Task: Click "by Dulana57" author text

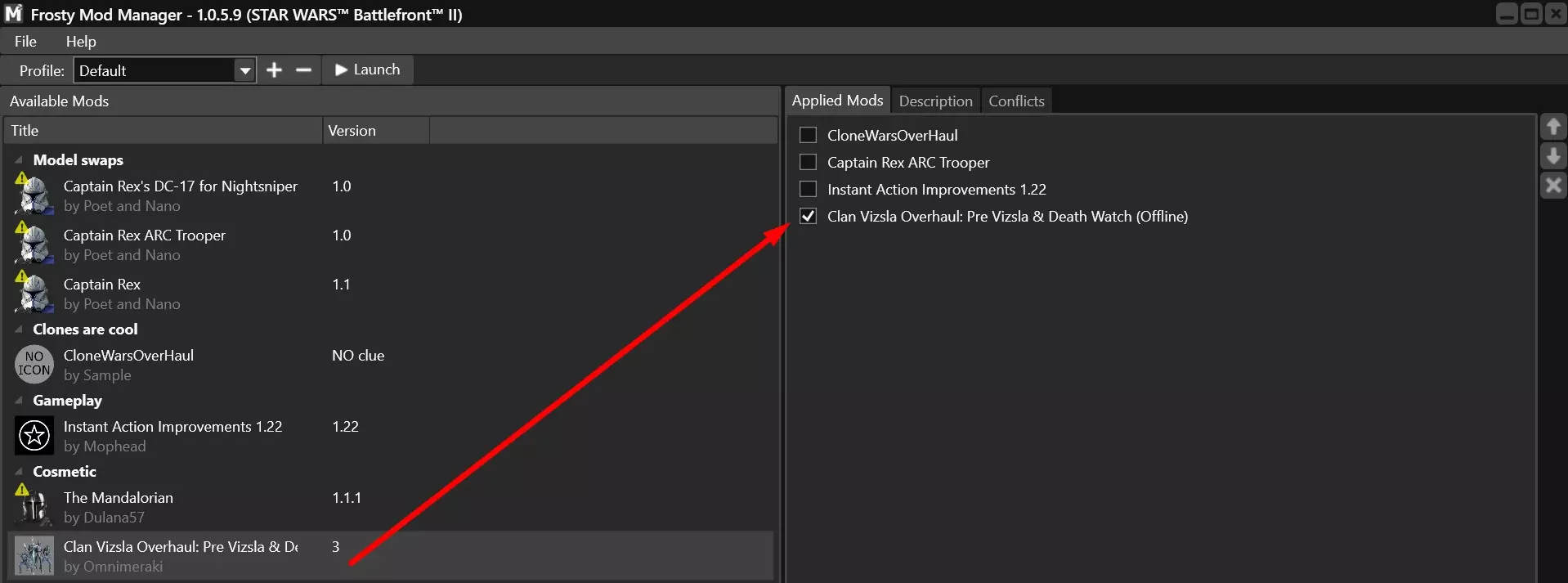Action: (104, 518)
